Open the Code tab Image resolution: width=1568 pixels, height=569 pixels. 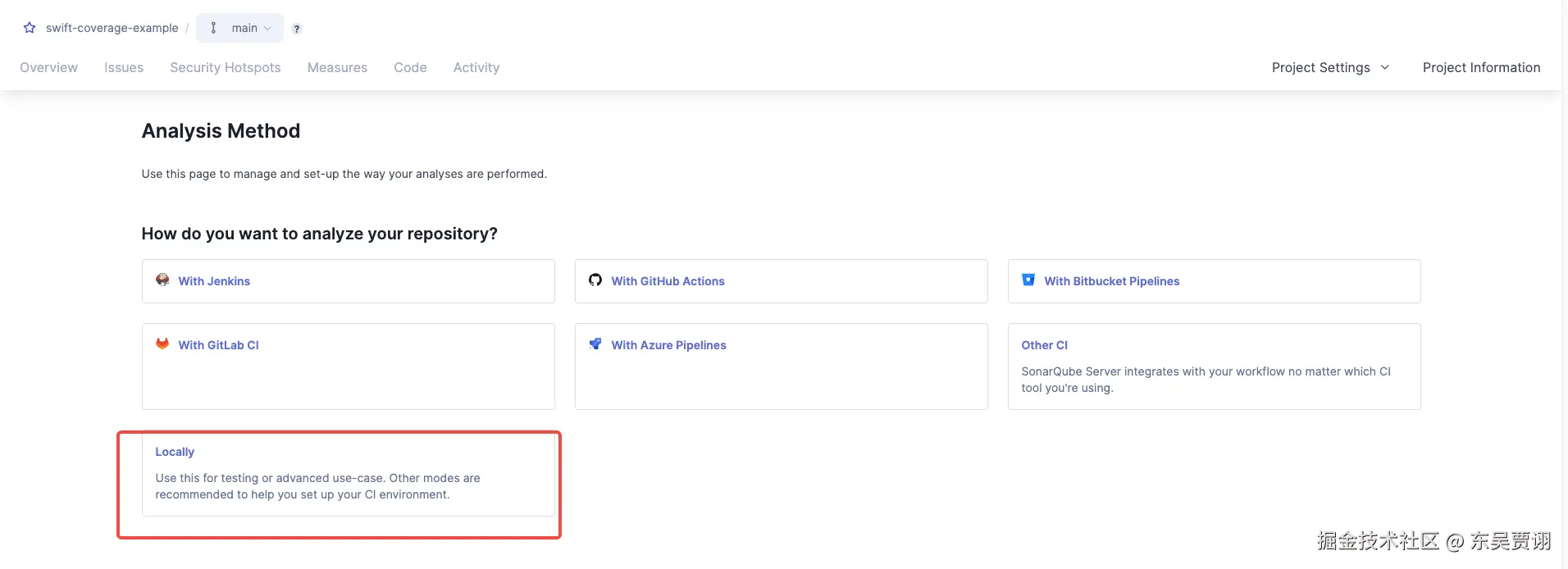(x=410, y=67)
